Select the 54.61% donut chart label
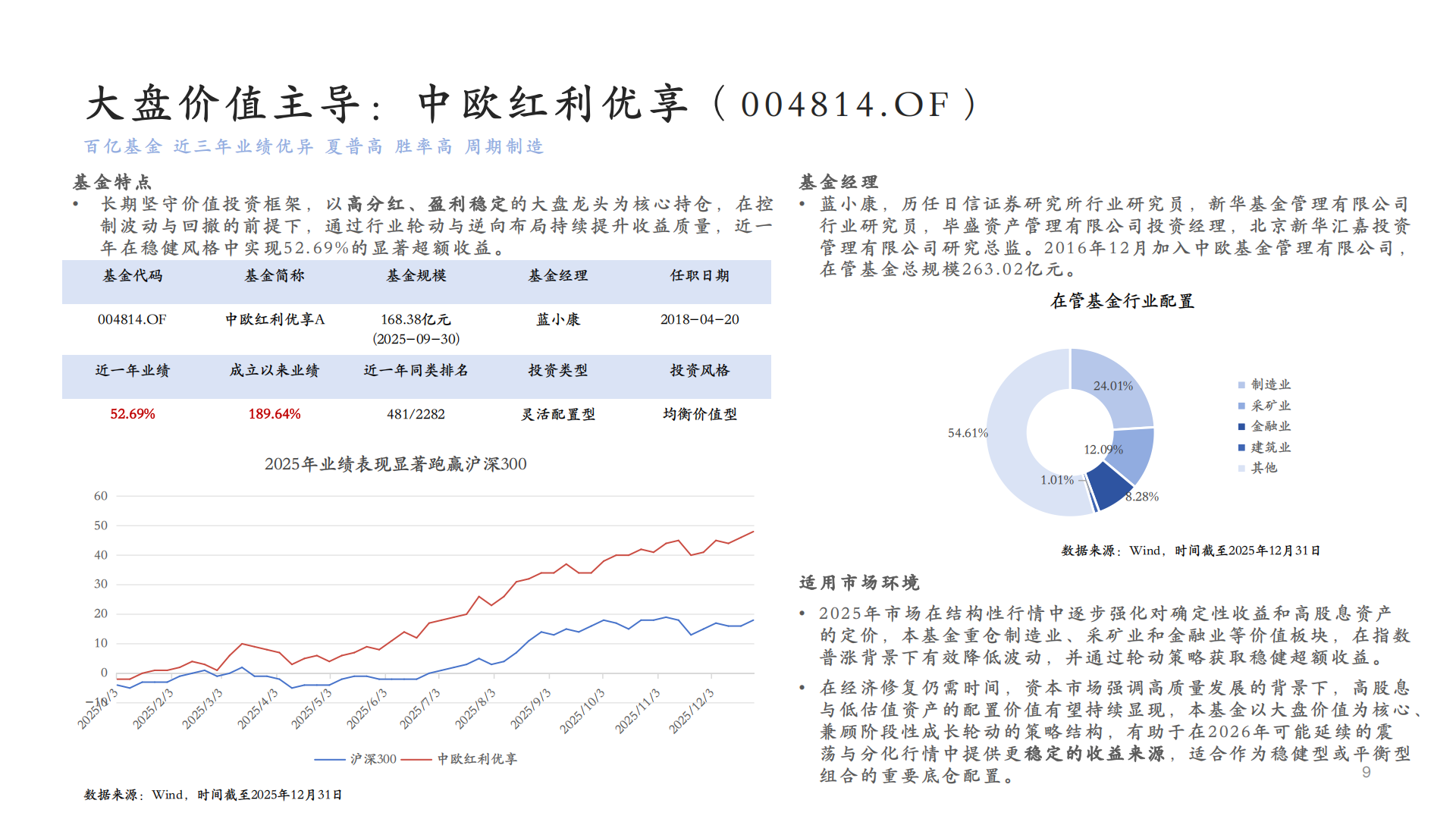Screen dimensions: 1456x819 coord(967,433)
